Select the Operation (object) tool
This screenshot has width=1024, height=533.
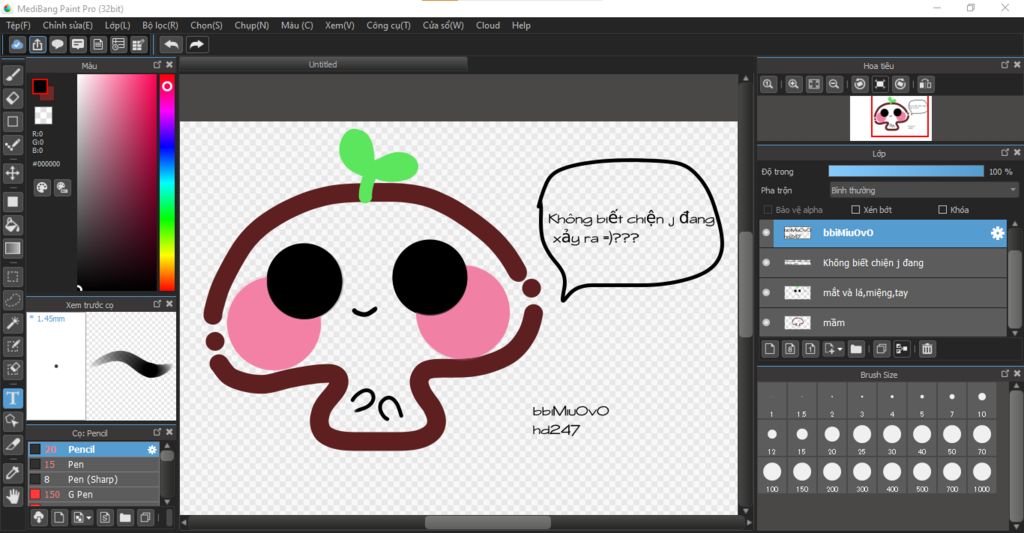pos(12,421)
